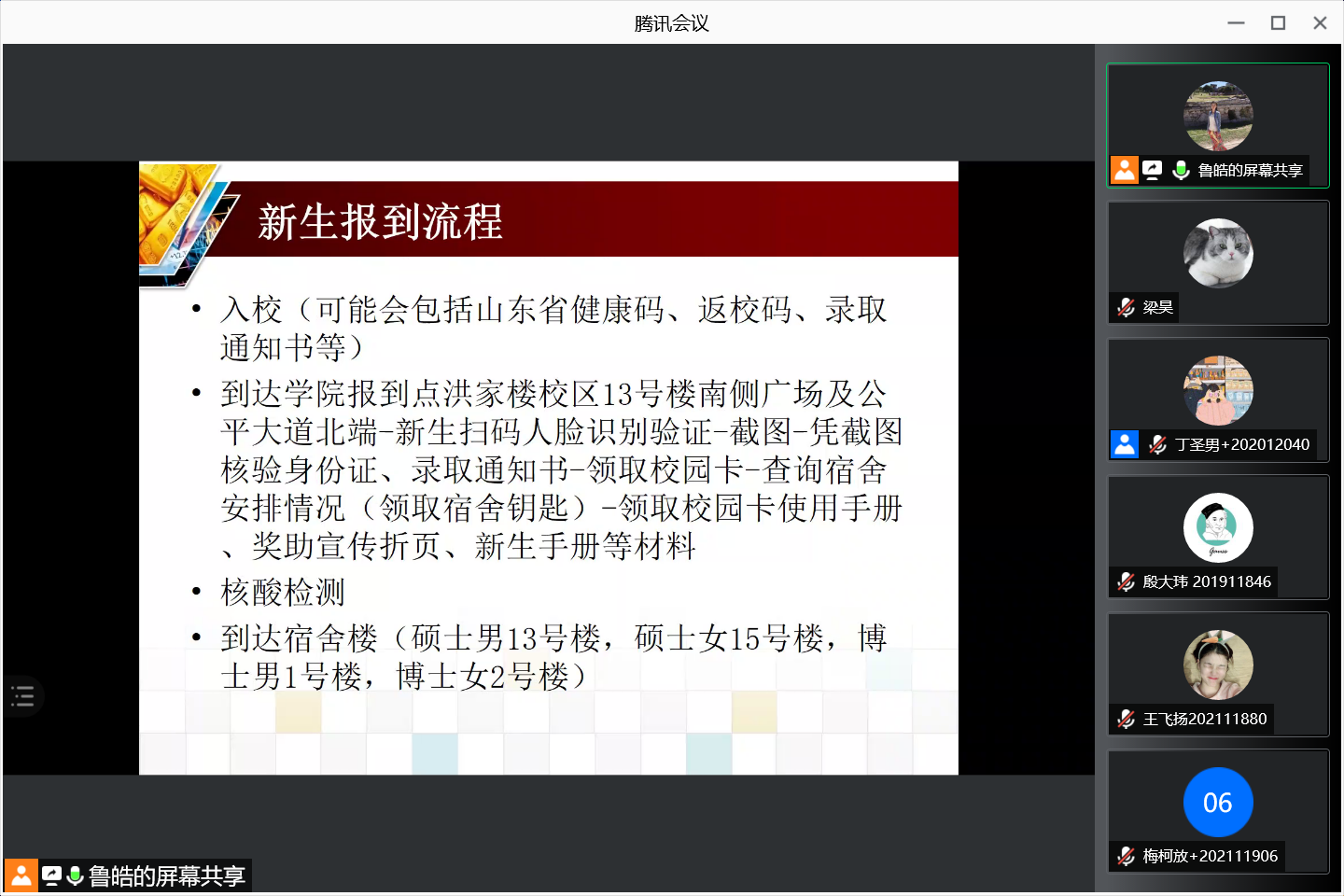The height and width of the screenshot is (896, 1344).
Task: Click green microphone icon in top participant tile
Action: click(x=1181, y=170)
